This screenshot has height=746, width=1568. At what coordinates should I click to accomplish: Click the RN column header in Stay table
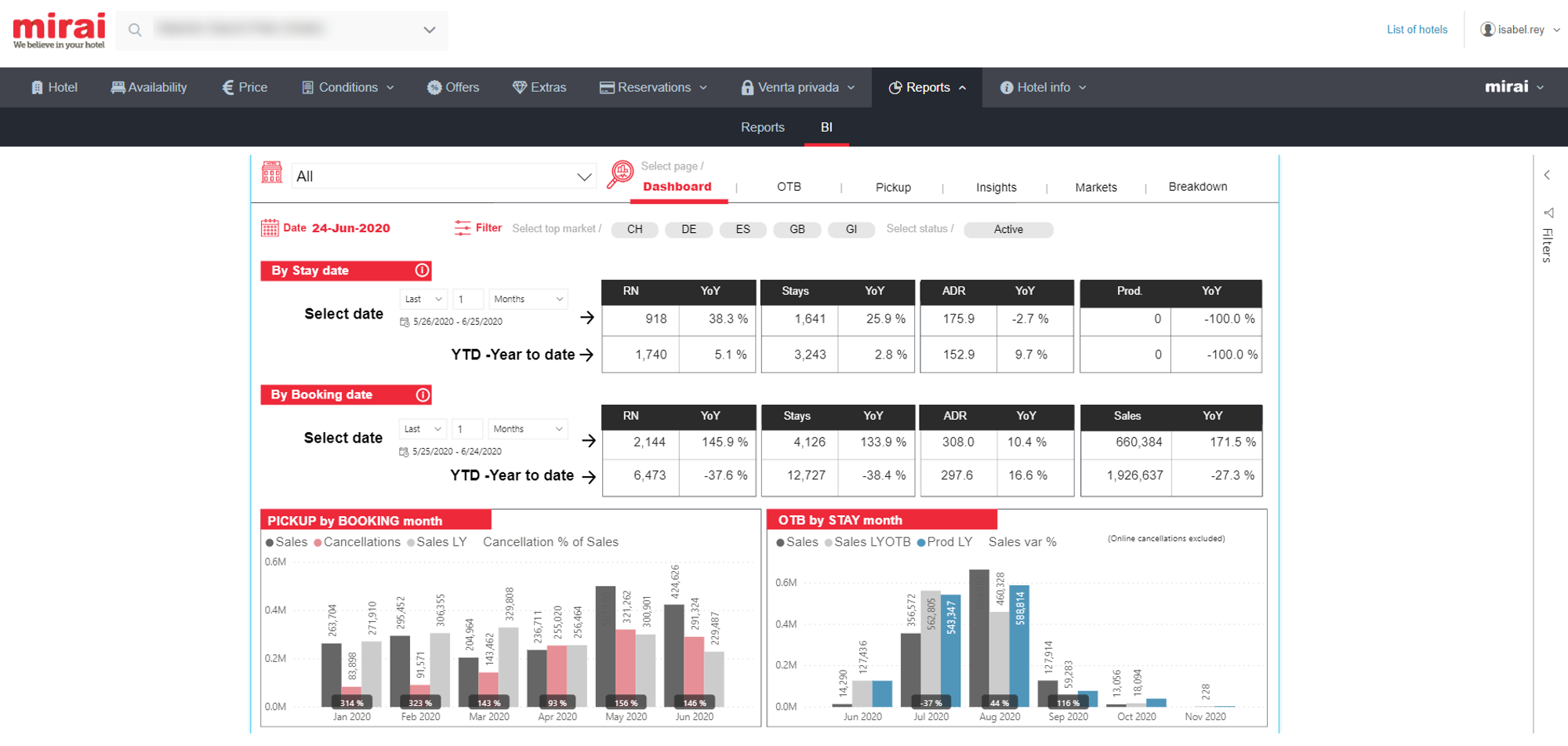[630, 291]
